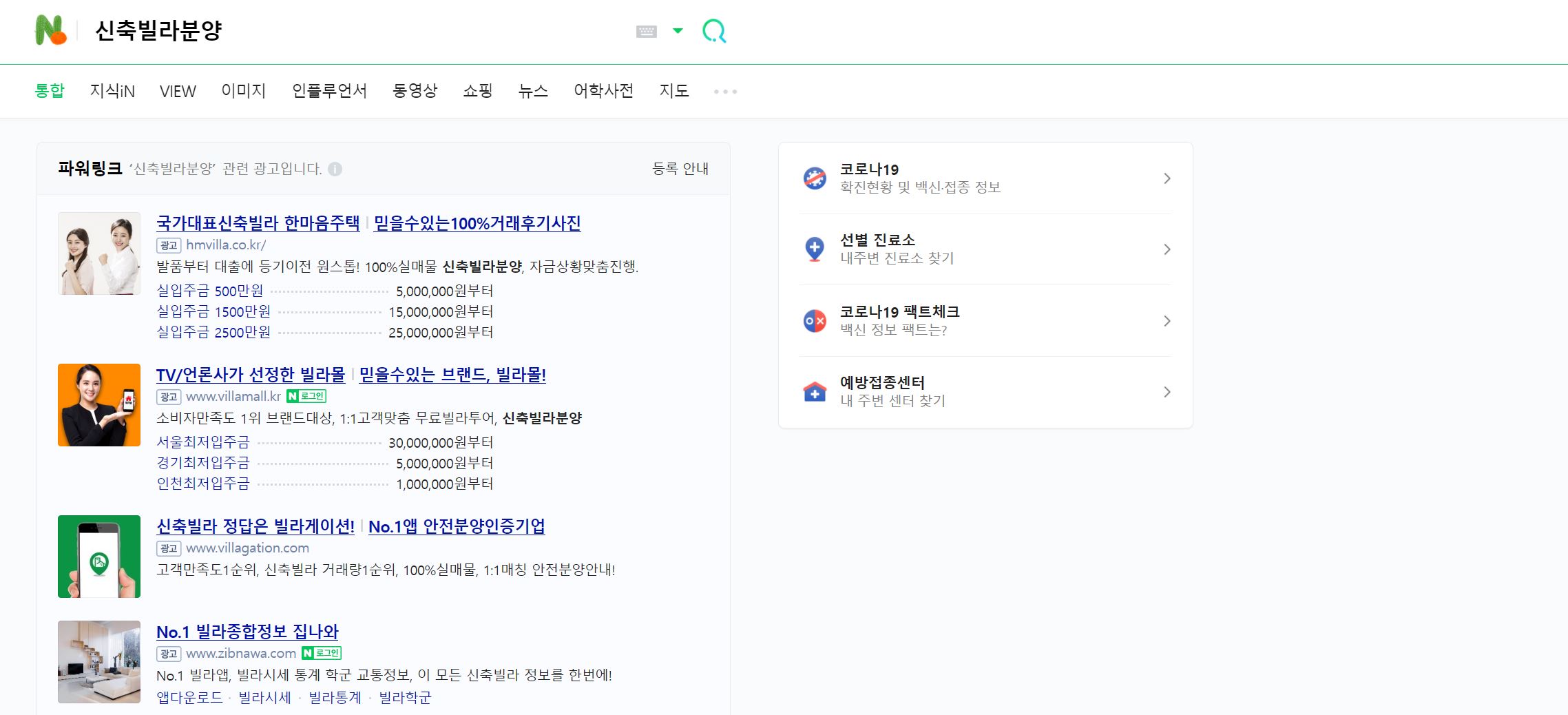This screenshot has height=715, width=1568.
Task: Switch to the 동영상 tab
Action: [415, 91]
